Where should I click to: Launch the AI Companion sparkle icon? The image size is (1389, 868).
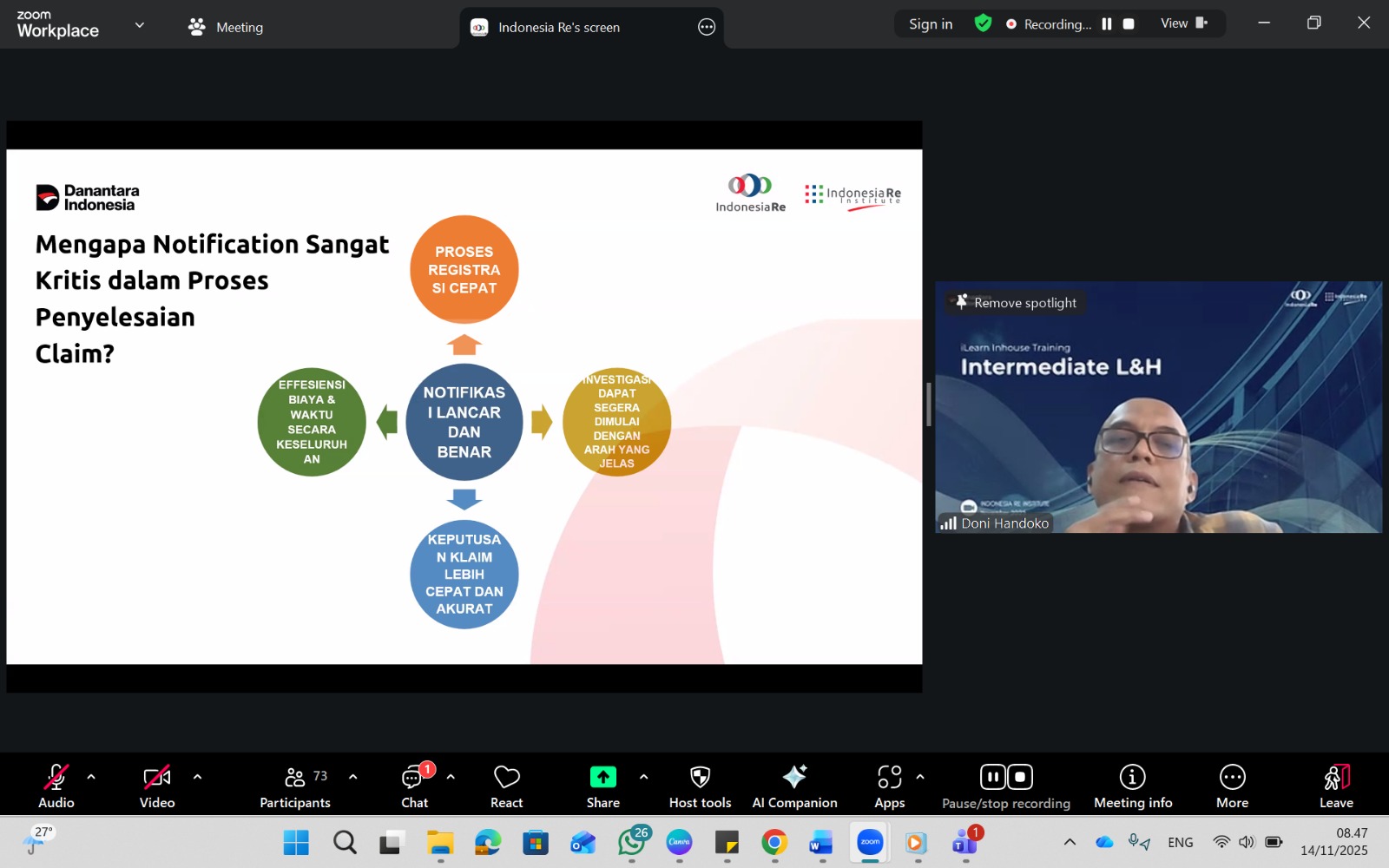point(794,778)
